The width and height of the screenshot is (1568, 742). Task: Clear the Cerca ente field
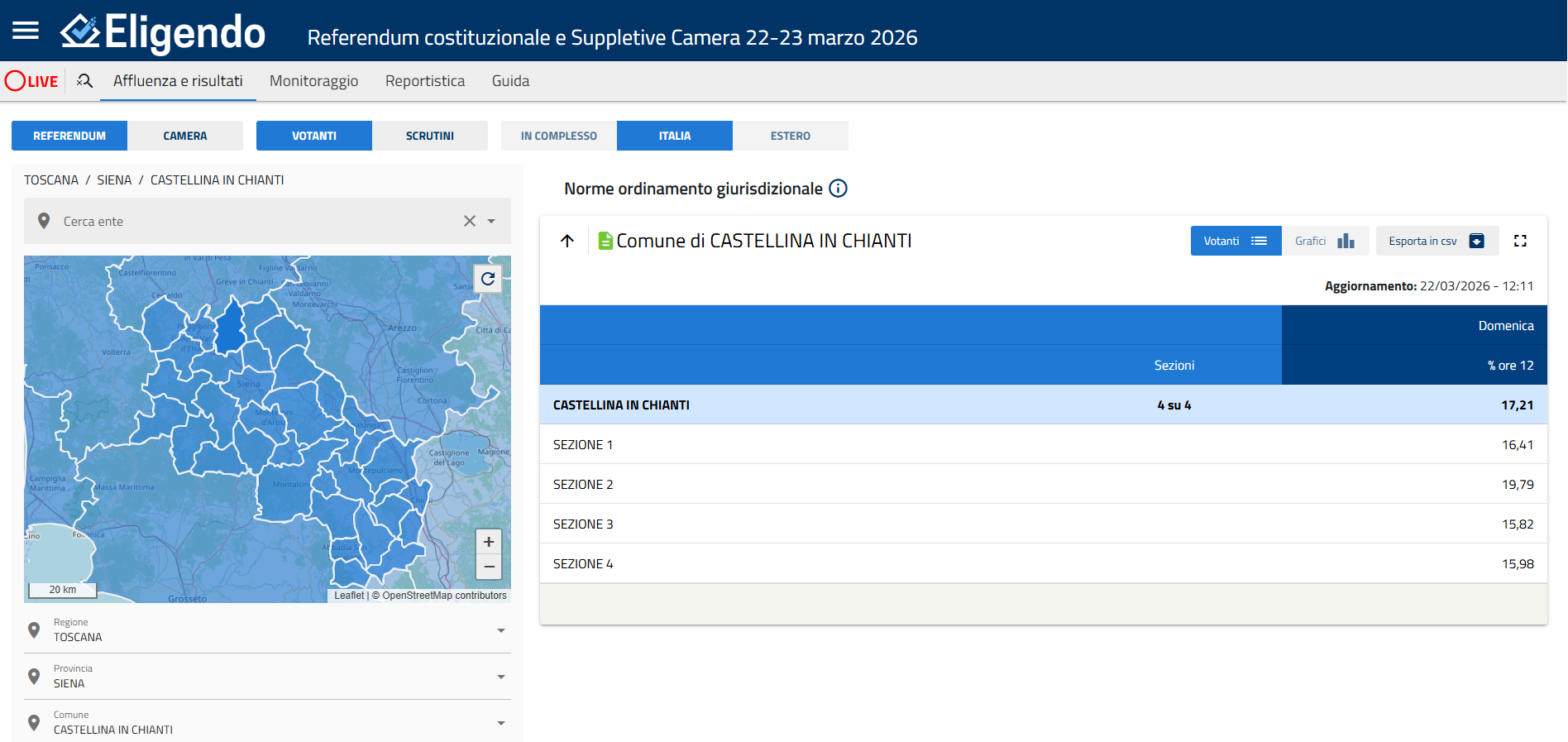[x=470, y=221]
